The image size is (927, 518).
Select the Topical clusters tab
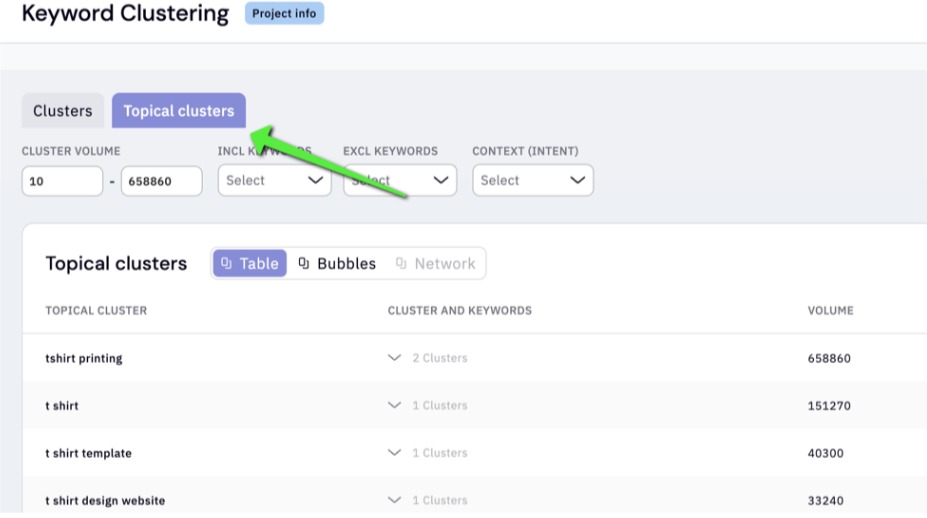pos(178,111)
